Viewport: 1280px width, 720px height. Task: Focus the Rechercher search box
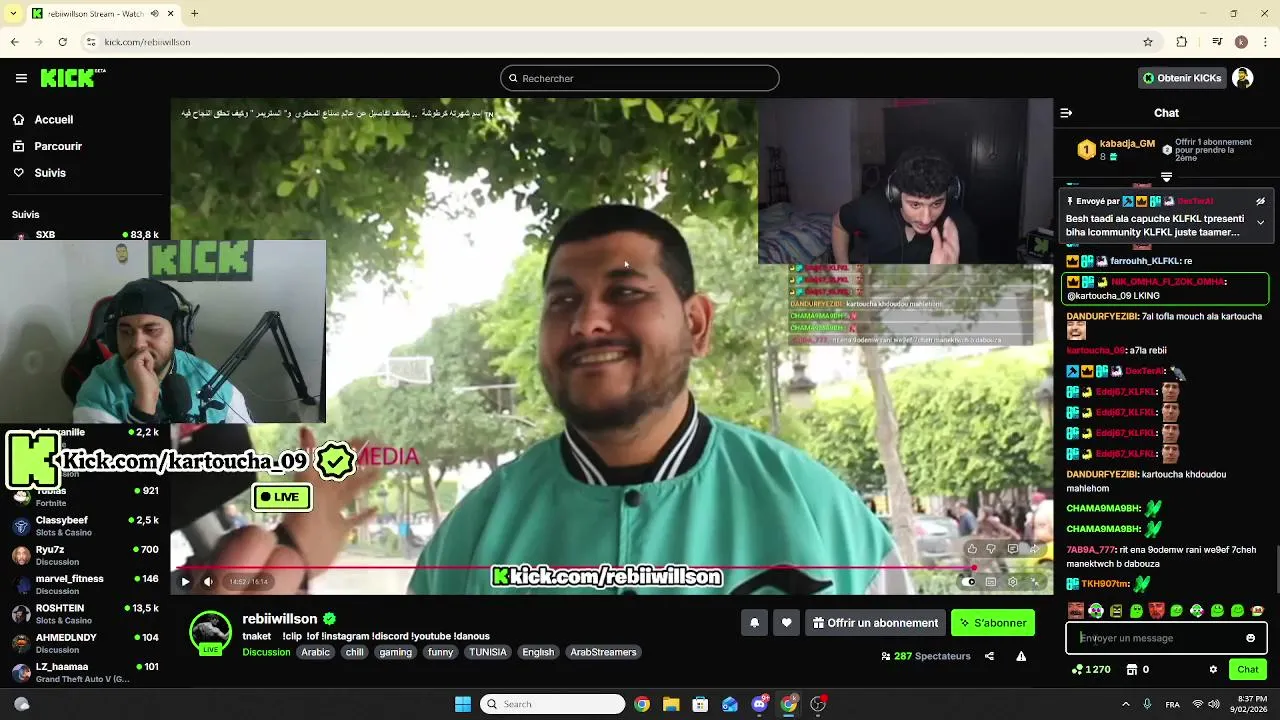coord(640,78)
